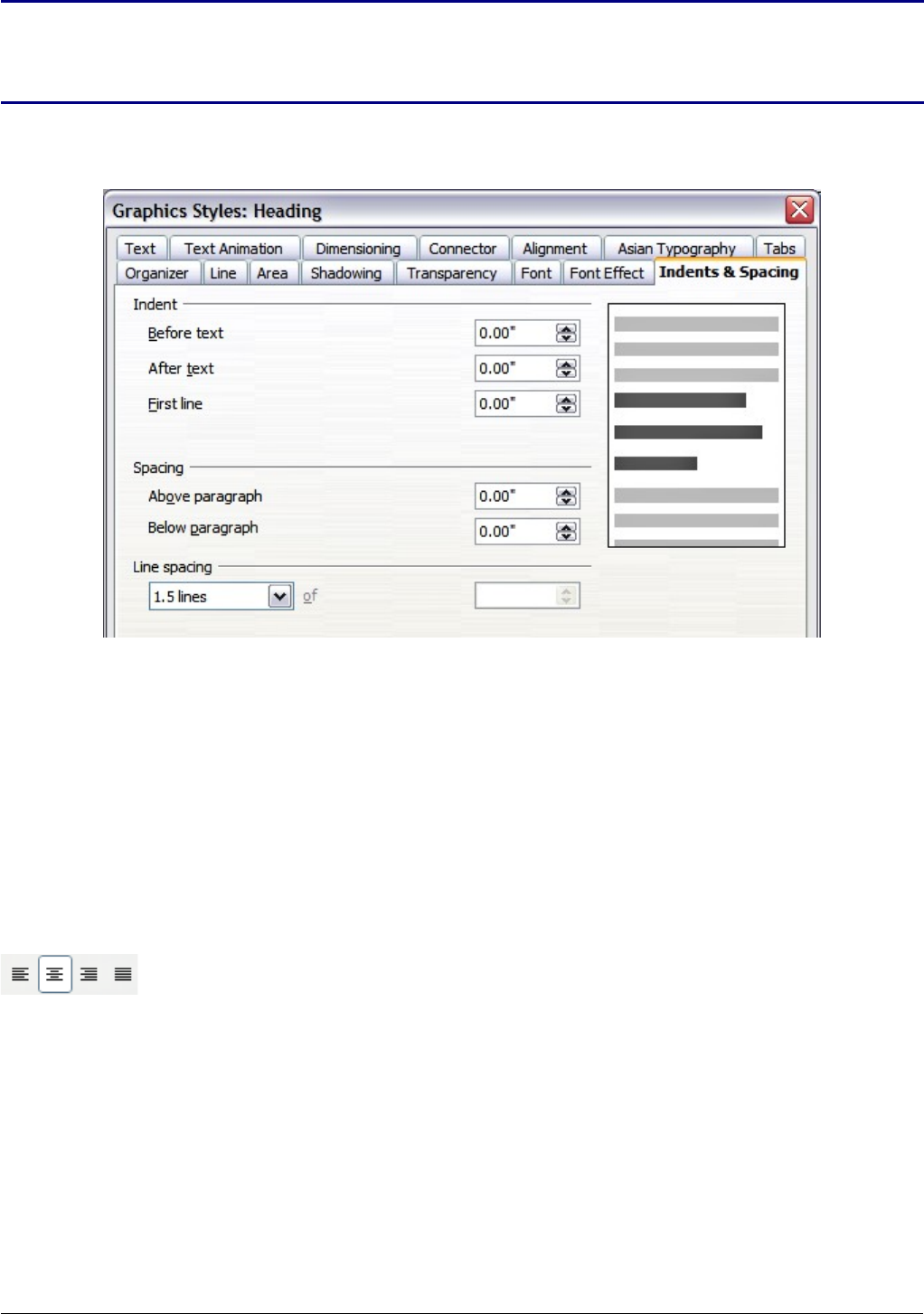This screenshot has height=1314, width=924.
Task: Click the 'First line' label
Action: (x=175, y=404)
